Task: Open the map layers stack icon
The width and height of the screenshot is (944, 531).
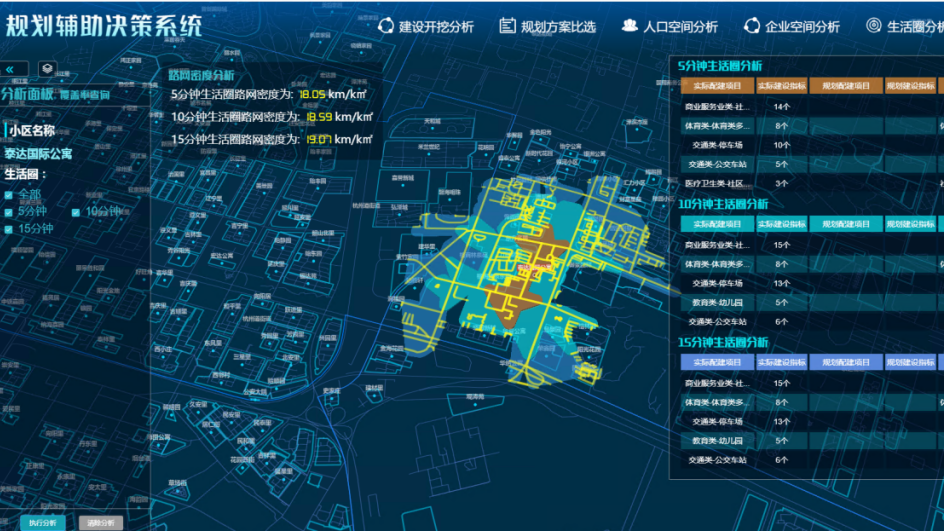Action: click(x=47, y=69)
